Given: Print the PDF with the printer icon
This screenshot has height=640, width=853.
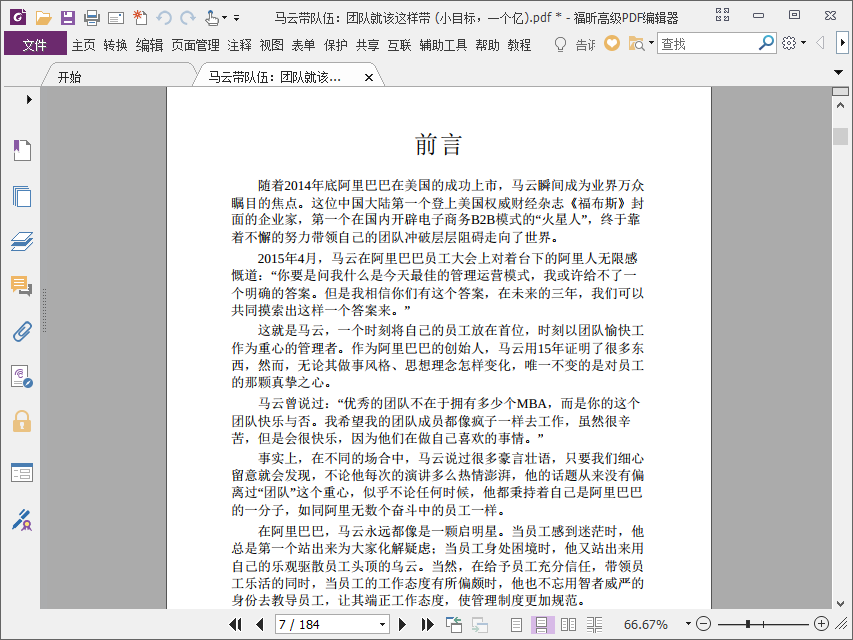Looking at the screenshot, I should pyautogui.click(x=92, y=18).
